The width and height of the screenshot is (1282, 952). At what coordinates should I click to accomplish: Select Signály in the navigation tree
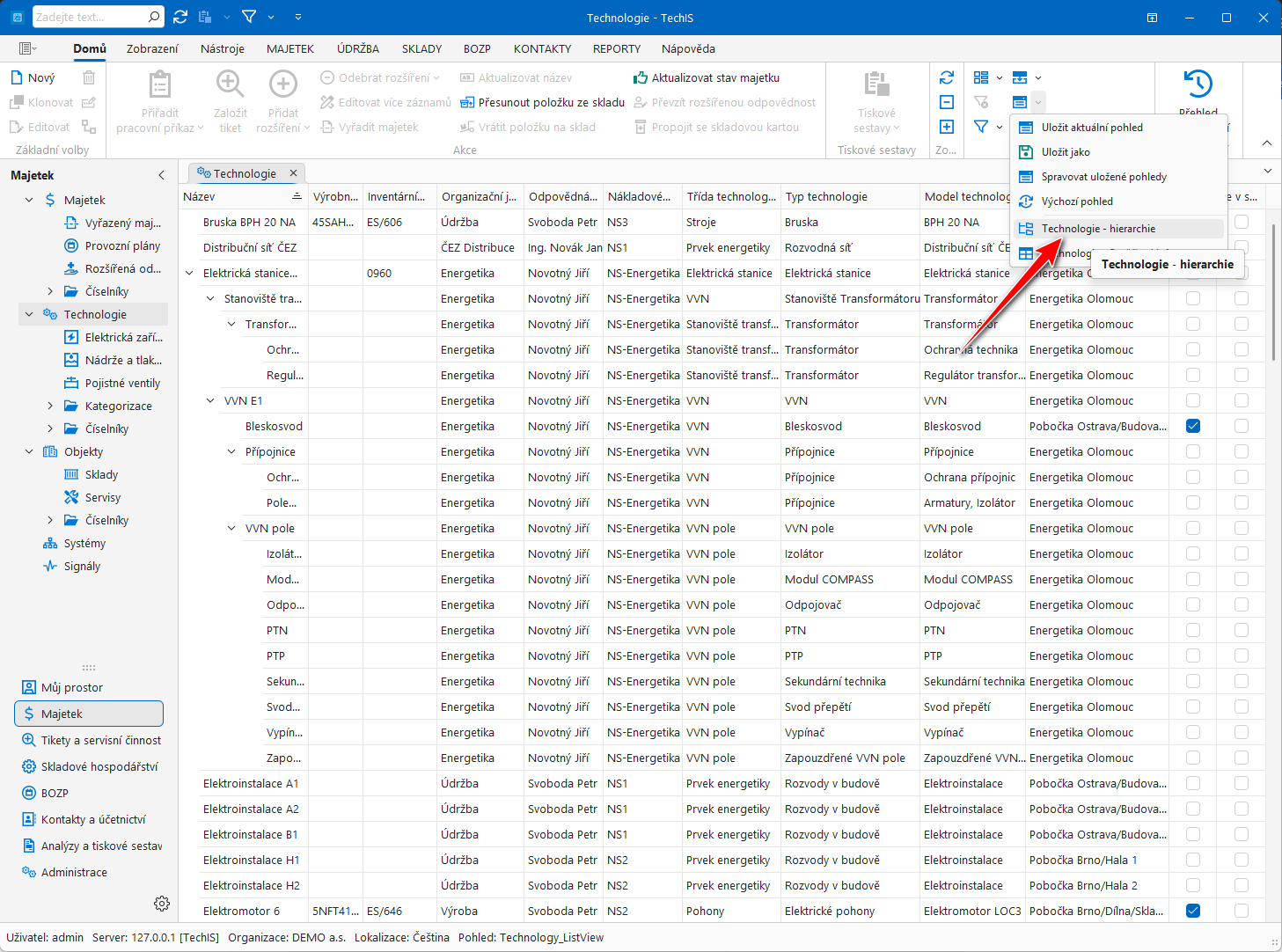click(x=71, y=566)
